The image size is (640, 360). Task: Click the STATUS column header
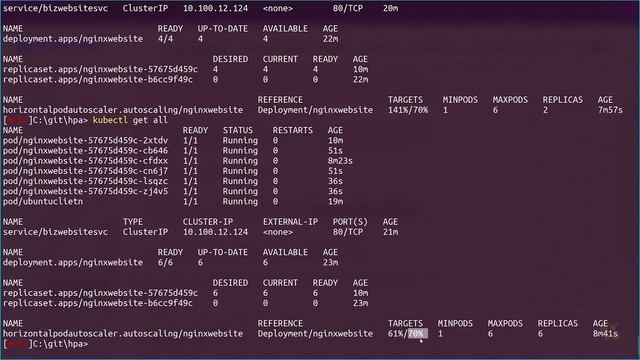click(238, 130)
